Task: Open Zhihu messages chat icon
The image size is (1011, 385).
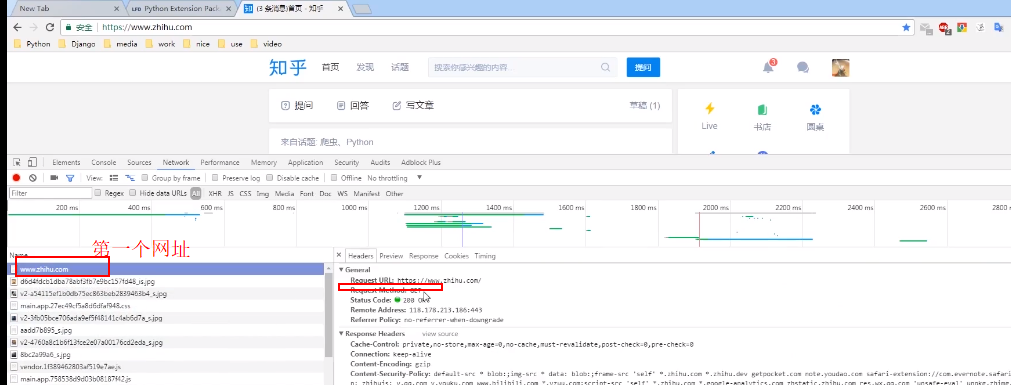Action: 803,67
